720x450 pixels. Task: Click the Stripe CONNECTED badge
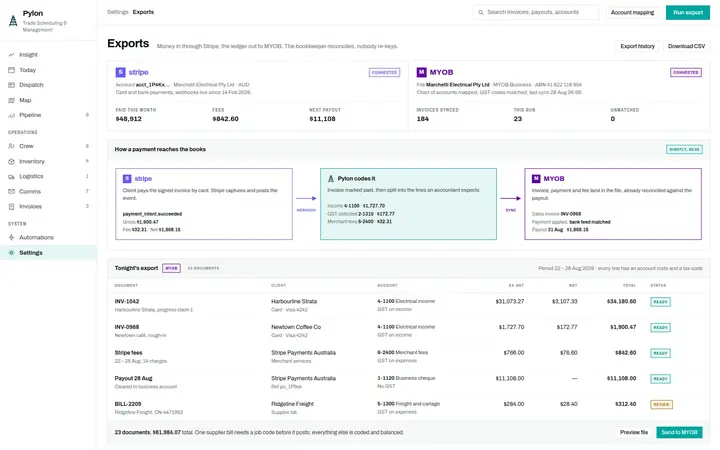(384, 73)
